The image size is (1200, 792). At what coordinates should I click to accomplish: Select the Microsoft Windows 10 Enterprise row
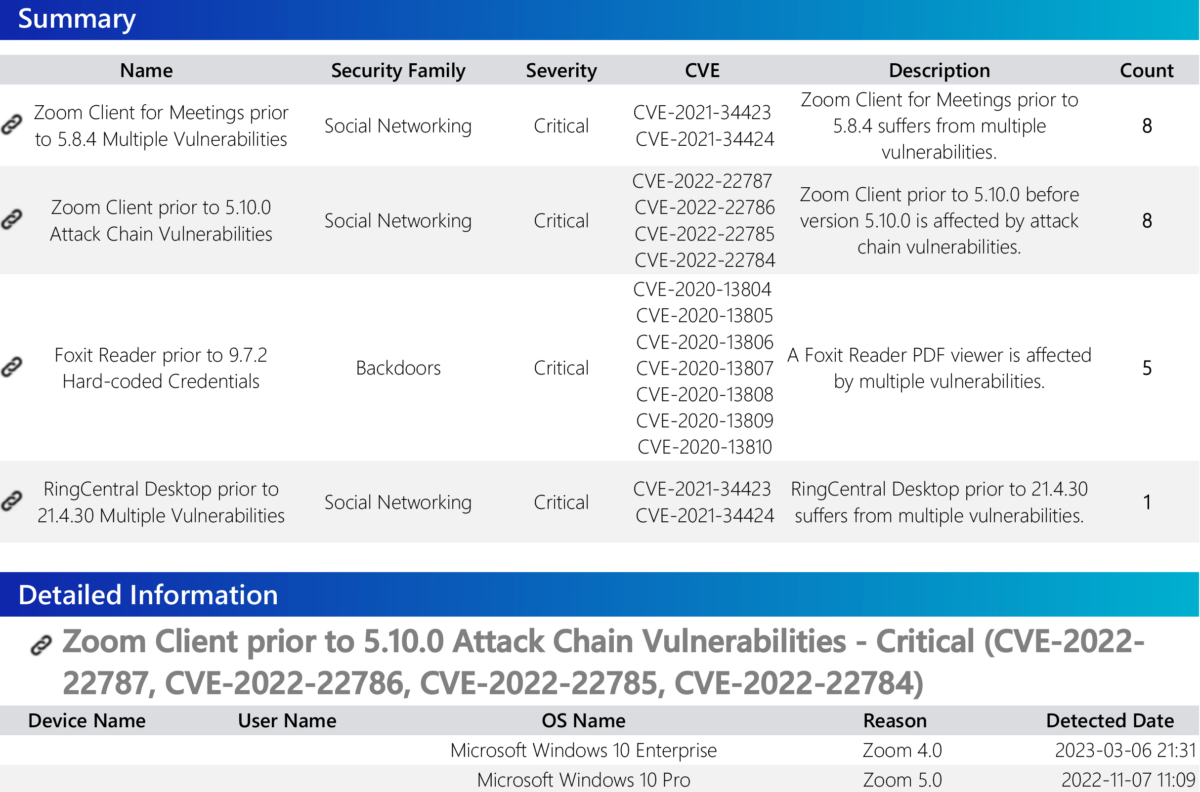(x=583, y=750)
